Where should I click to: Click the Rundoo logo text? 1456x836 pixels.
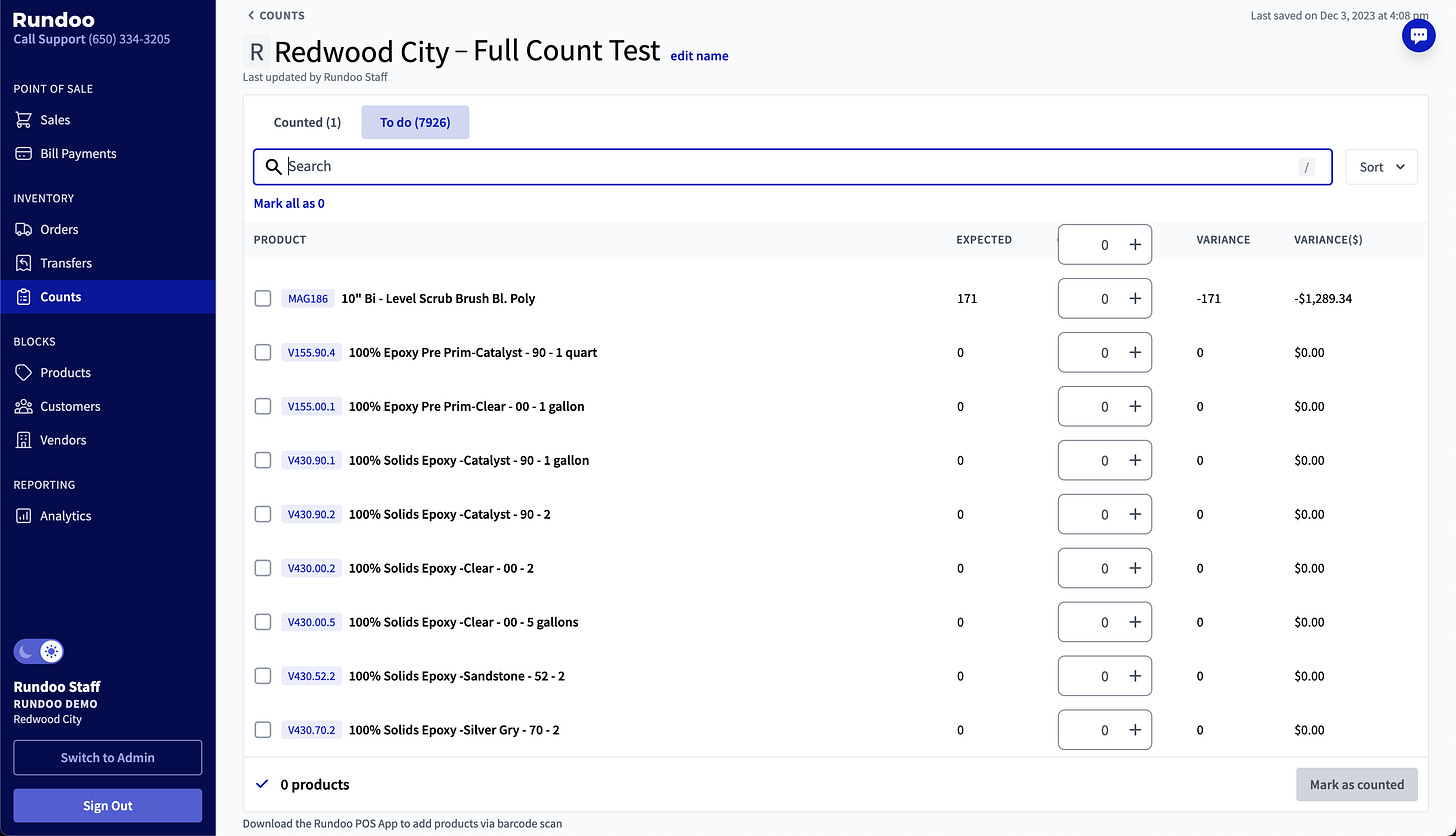click(x=54, y=19)
